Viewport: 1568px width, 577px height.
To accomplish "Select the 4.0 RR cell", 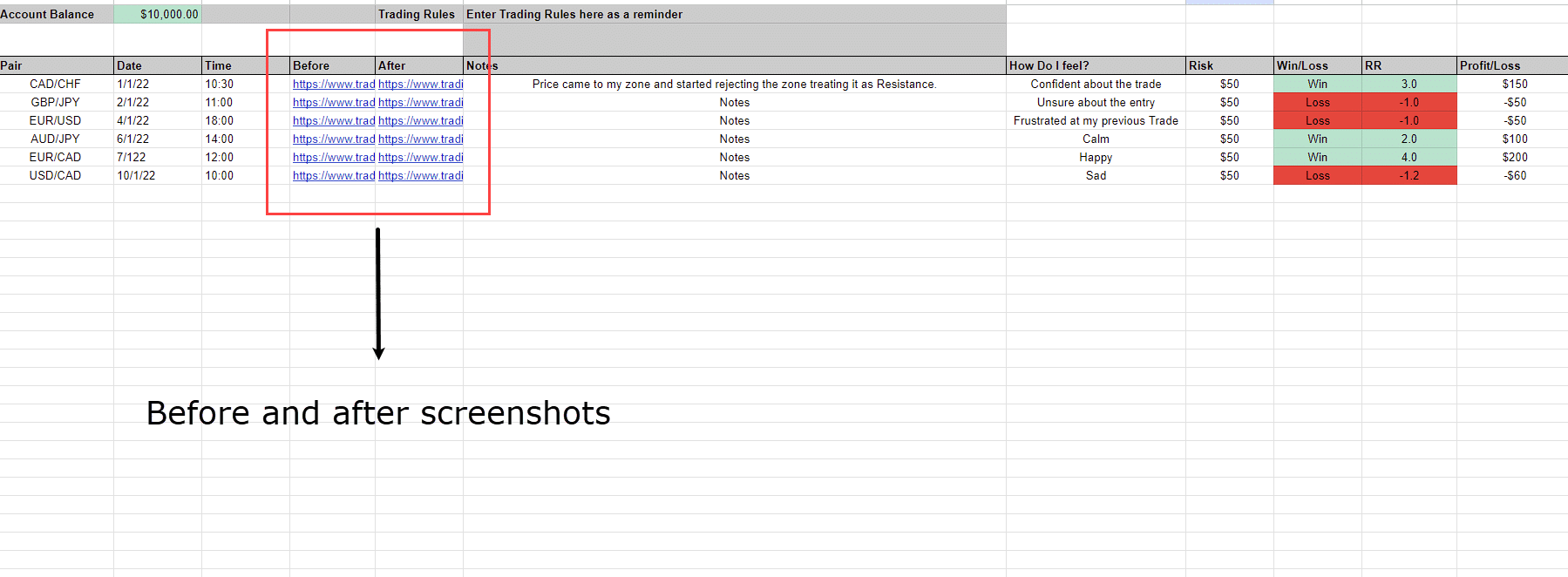I will (x=1409, y=158).
